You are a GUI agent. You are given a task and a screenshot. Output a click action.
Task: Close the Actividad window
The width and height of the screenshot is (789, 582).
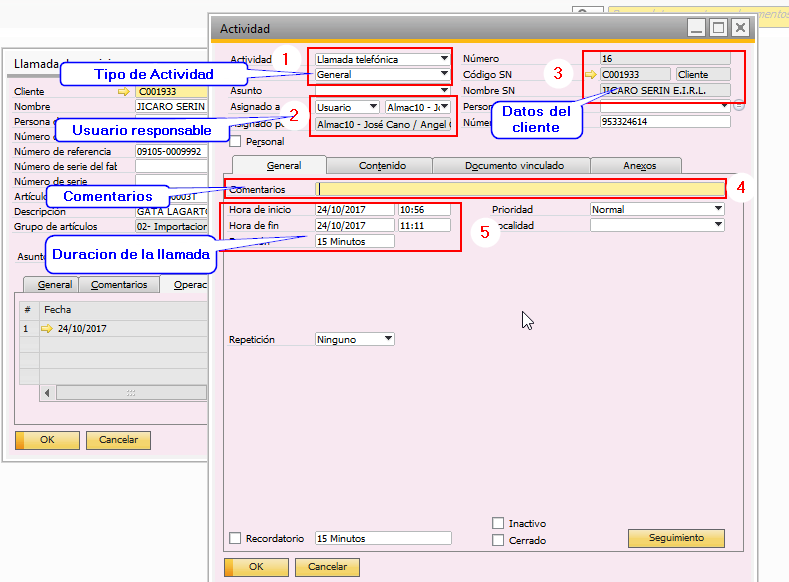(x=740, y=28)
